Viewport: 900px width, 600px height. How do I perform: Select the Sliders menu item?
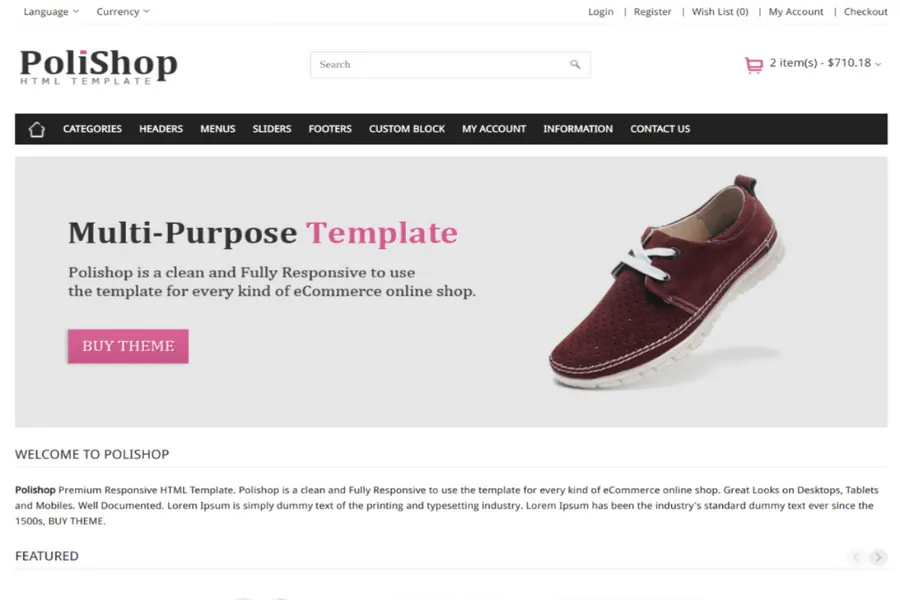coord(272,129)
